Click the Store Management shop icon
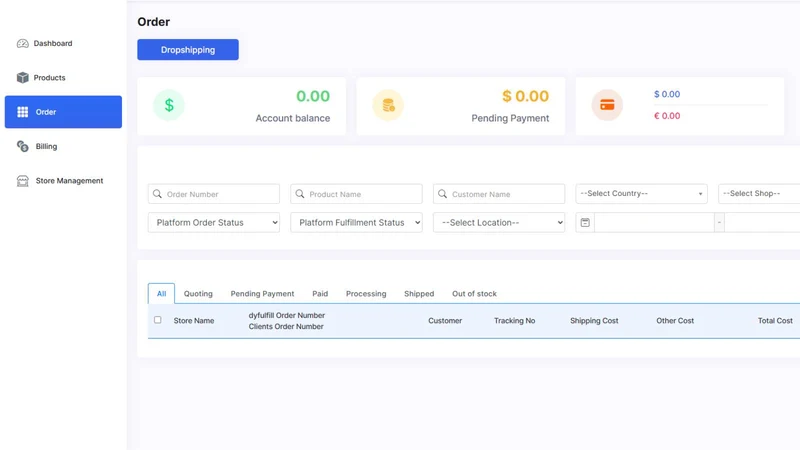This screenshot has height=450, width=800. tap(22, 181)
